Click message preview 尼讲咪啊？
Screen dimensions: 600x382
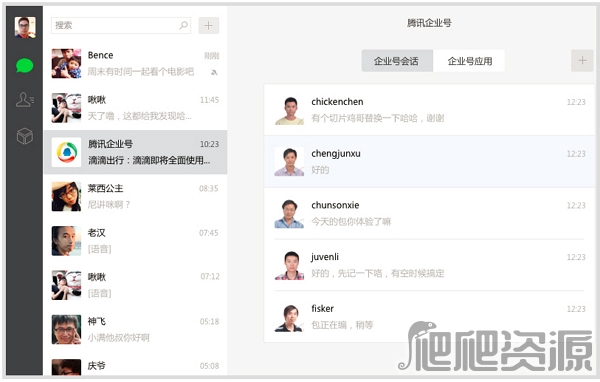tap(109, 205)
